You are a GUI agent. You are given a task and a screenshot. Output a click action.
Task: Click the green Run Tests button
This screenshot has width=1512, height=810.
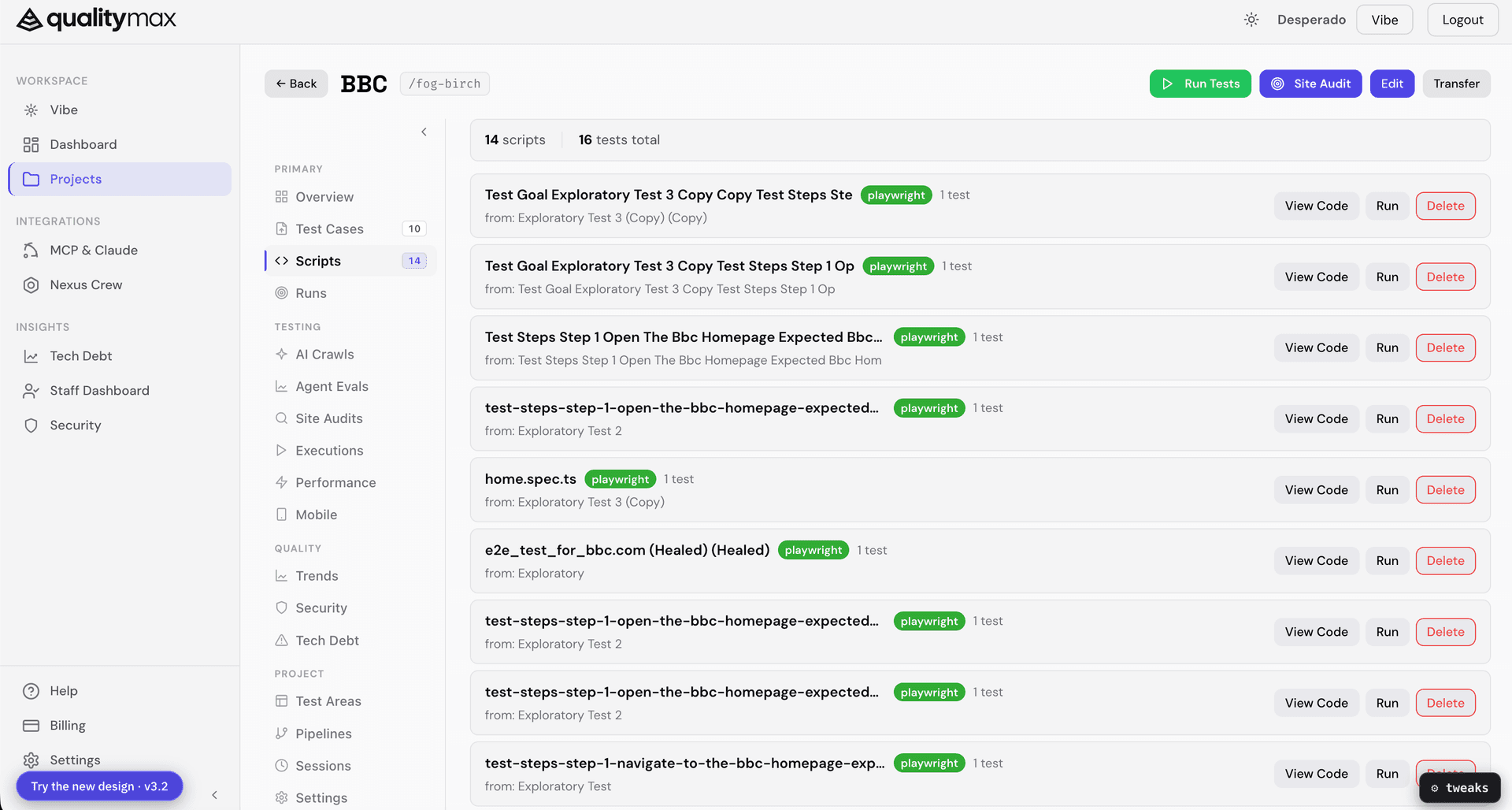pos(1200,84)
